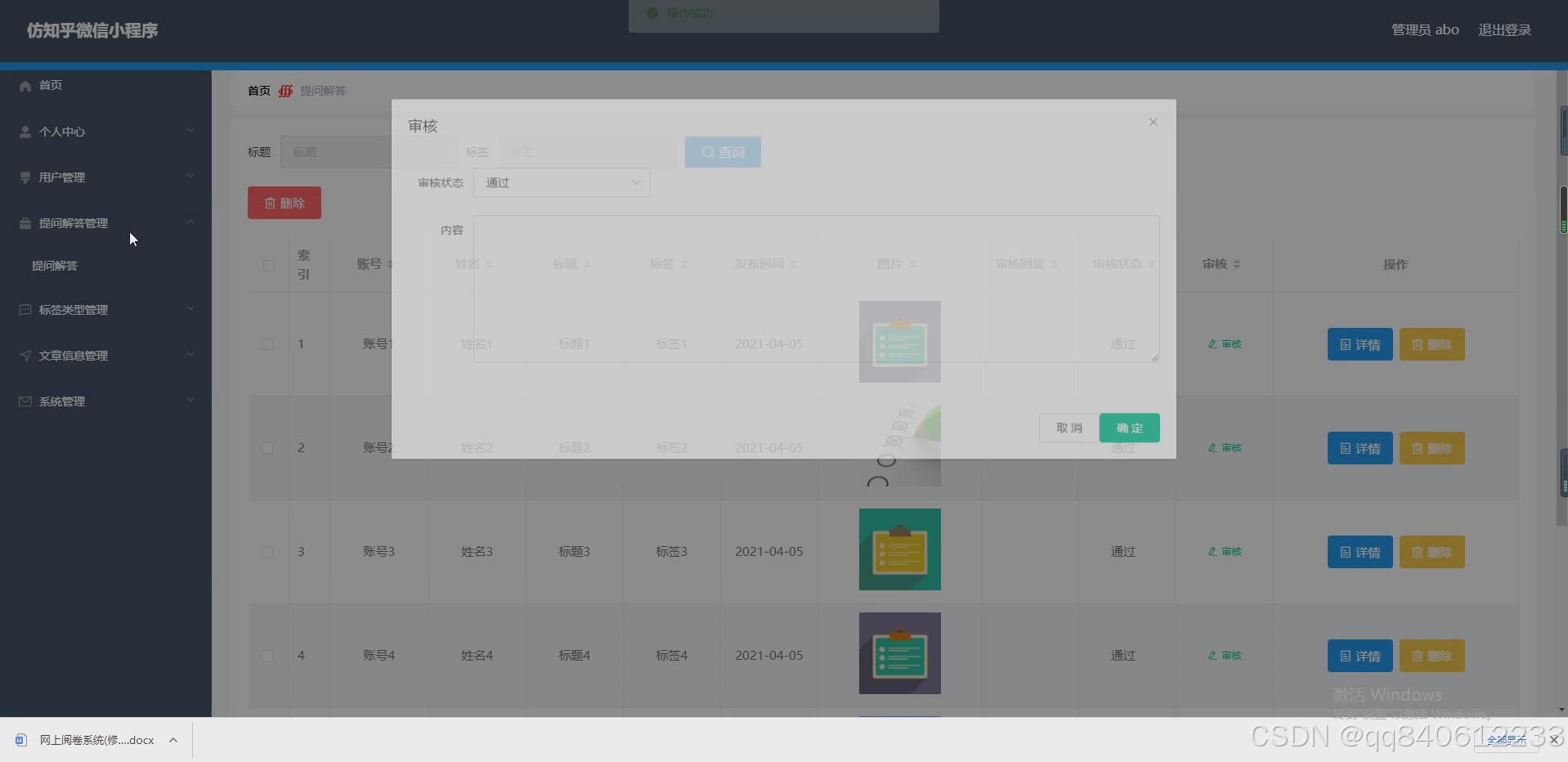Click the paper plane icon beside 文章信息管理

[x=25, y=356]
